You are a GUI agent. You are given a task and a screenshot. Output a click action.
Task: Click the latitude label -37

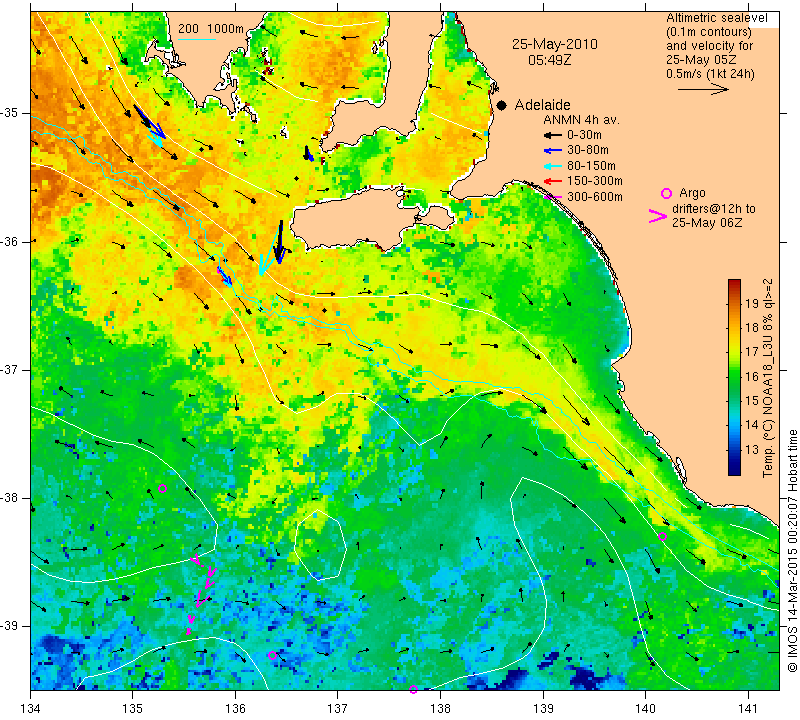tap(10, 369)
